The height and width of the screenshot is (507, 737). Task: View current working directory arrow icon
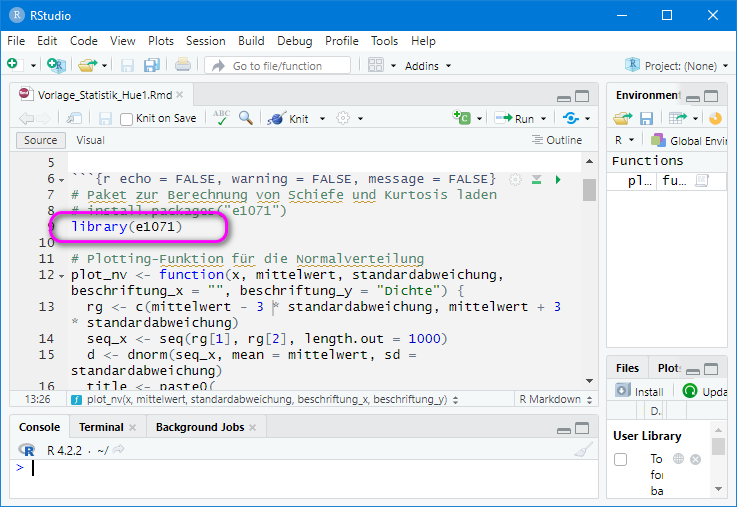[x=119, y=450]
